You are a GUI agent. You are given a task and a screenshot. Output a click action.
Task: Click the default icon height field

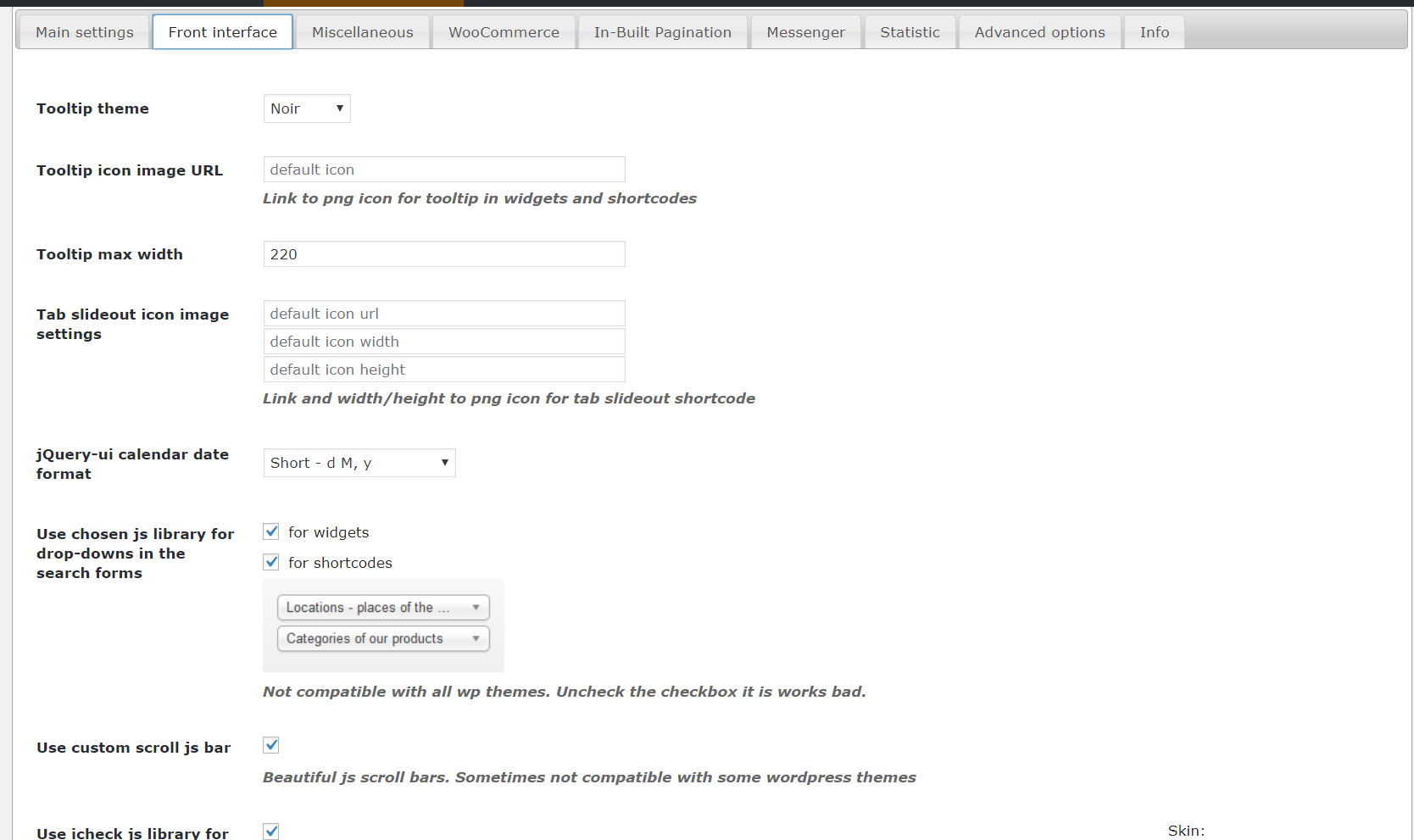tap(444, 370)
